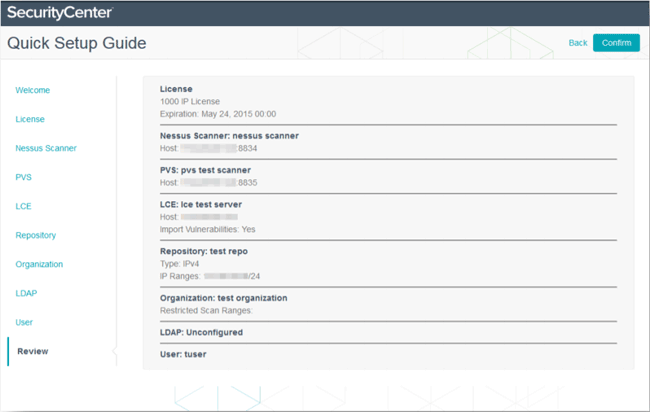This screenshot has height=412, width=650.
Task: Click 'PVS: pvs test scanner' heading
Action: 205,170
